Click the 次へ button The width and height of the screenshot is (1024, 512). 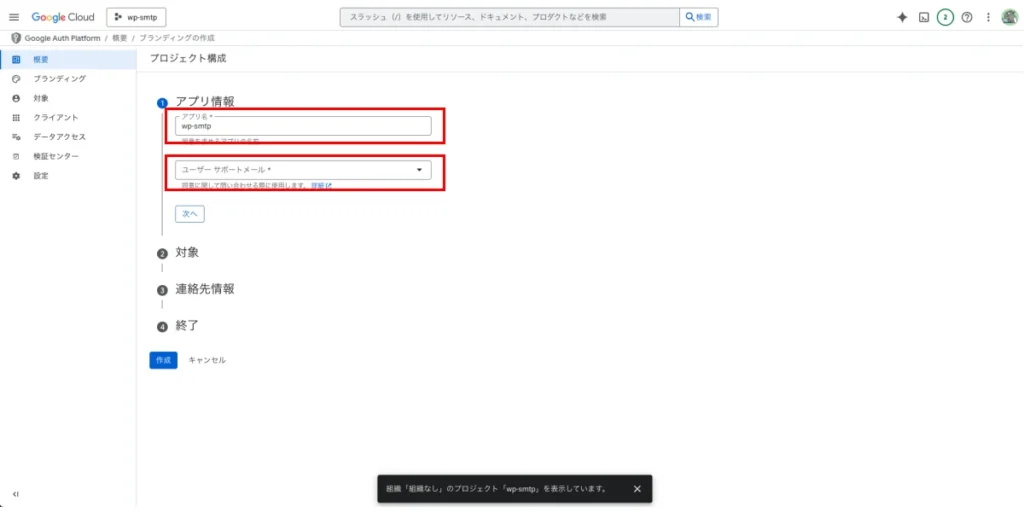[189, 214]
